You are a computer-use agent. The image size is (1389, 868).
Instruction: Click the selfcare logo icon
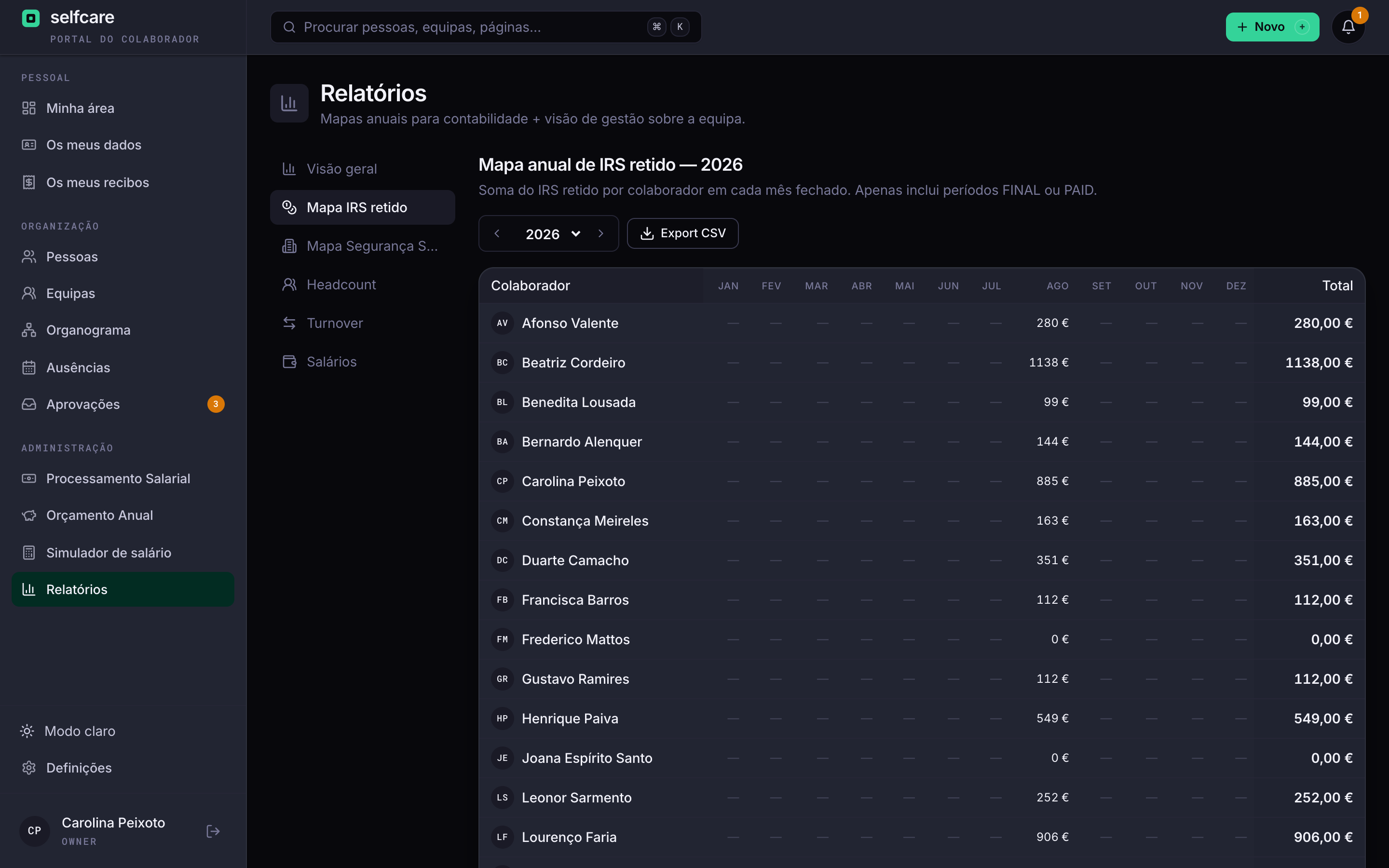point(30,18)
